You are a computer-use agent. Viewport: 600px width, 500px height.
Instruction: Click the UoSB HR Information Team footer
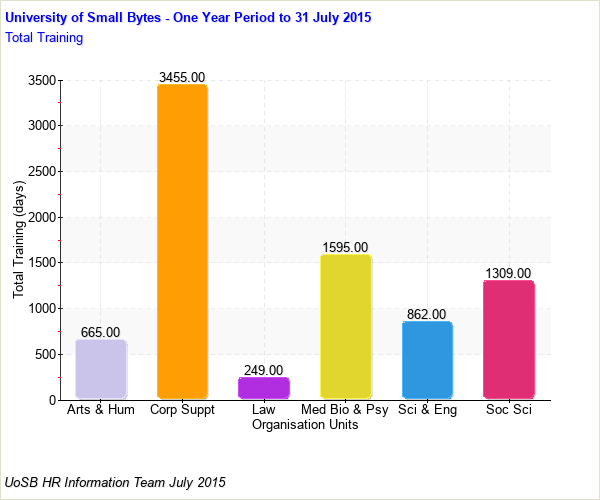[115, 482]
